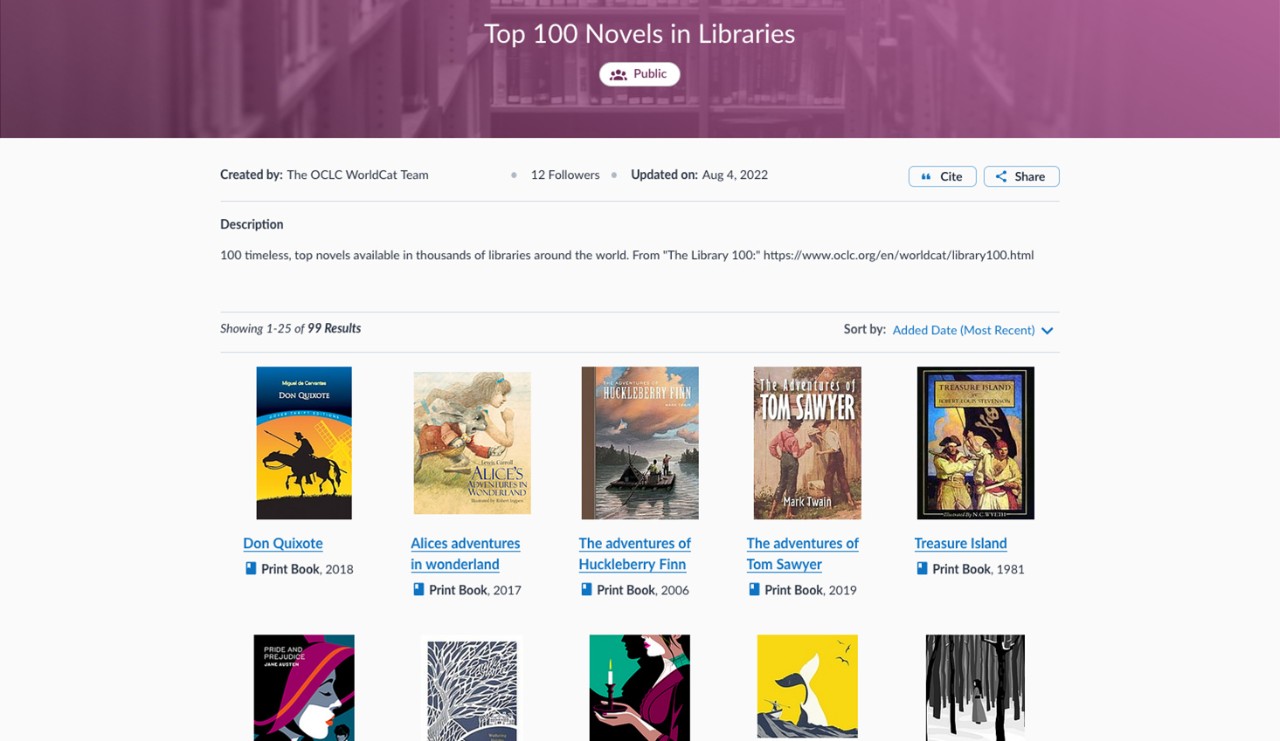Click the Cite button
The image size is (1280, 741).
pyautogui.click(x=941, y=176)
